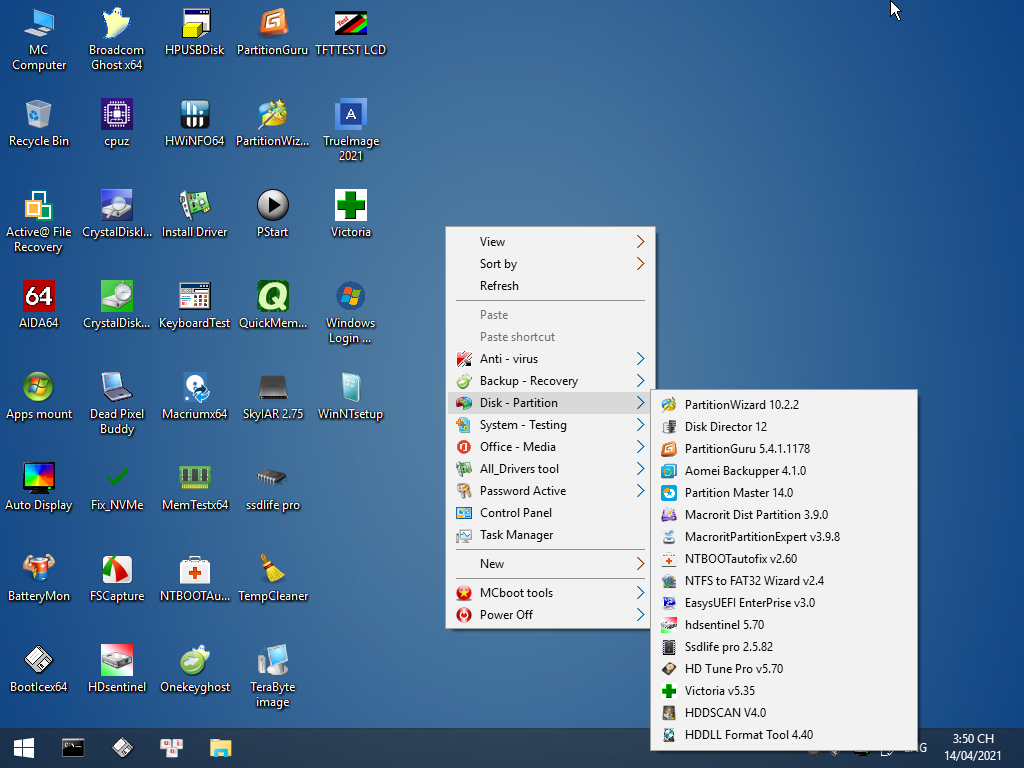Select the Recycle Bin icon

[x=39, y=123]
